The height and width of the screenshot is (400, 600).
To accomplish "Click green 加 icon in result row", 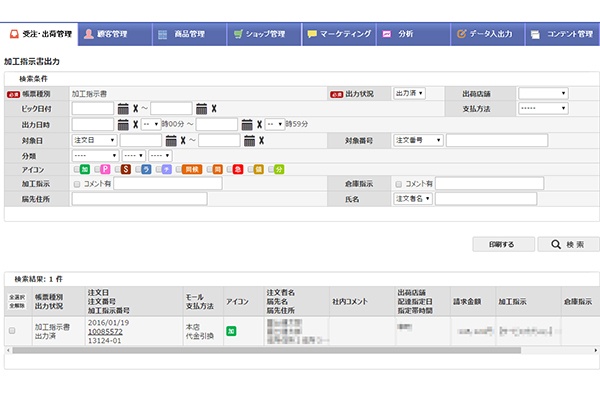I will (231, 328).
